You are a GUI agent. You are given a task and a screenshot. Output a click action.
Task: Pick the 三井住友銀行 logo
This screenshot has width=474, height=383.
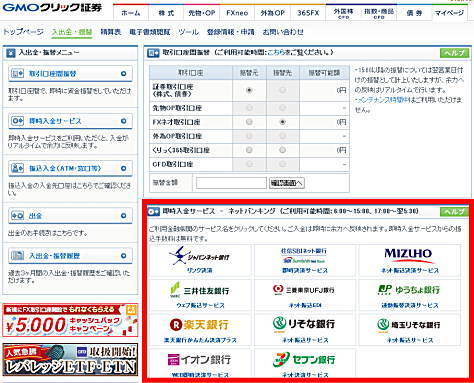(x=200, y=290)
